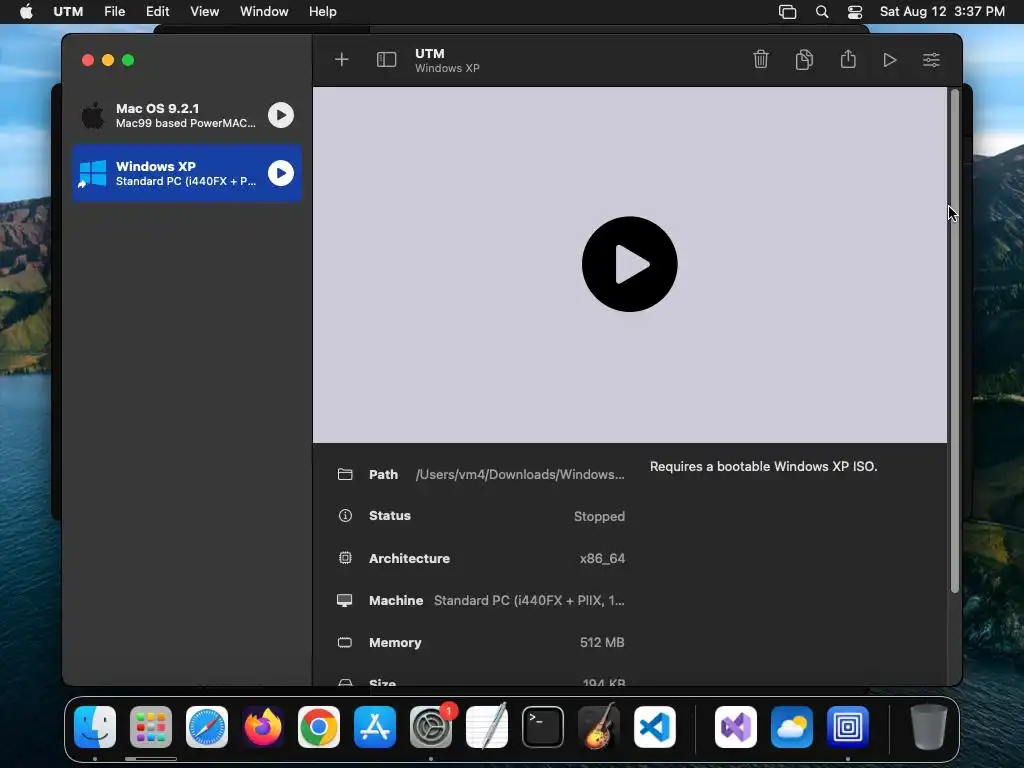Open VM settings via the sliders icon

[931, 60]
